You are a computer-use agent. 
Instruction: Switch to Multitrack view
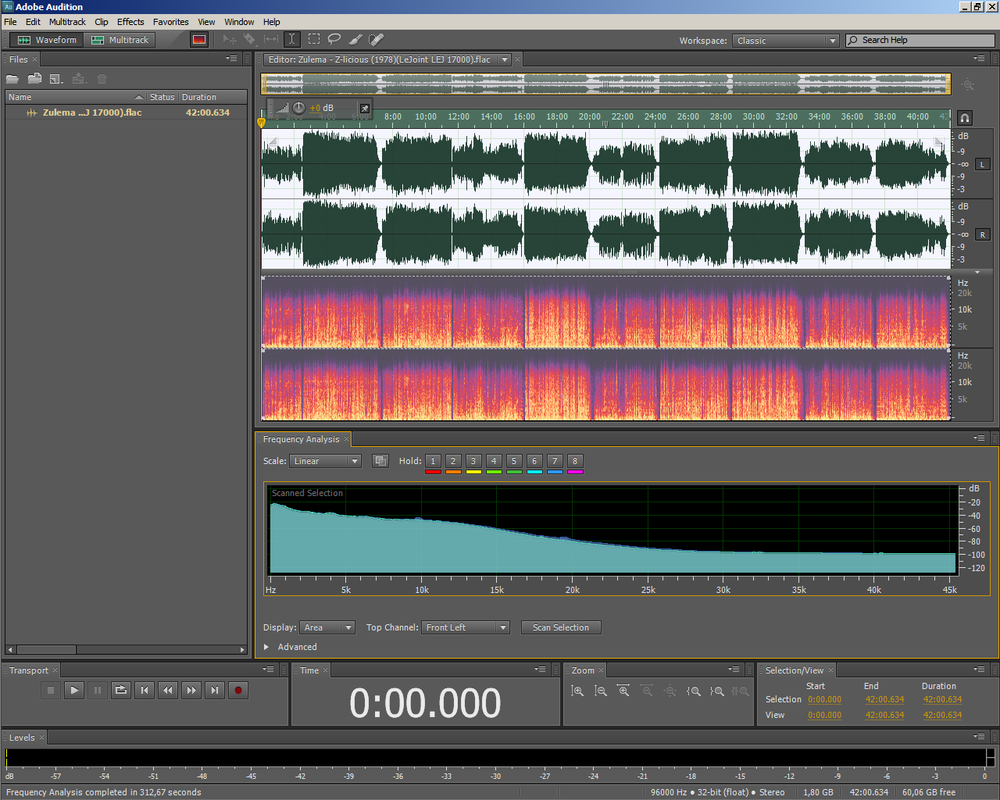coord(120,40)
